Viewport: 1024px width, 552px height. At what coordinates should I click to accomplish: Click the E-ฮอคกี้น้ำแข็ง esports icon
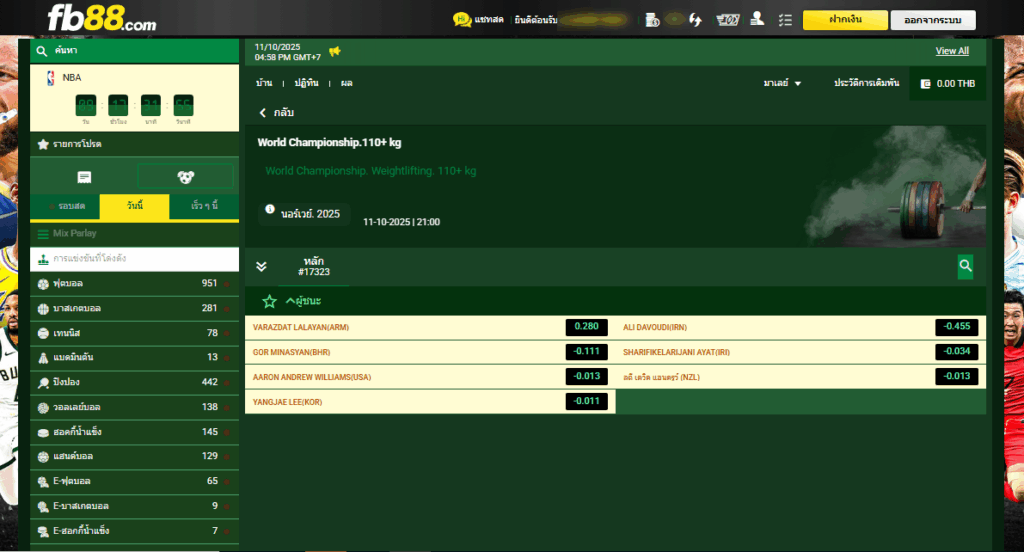click(43, 531)
